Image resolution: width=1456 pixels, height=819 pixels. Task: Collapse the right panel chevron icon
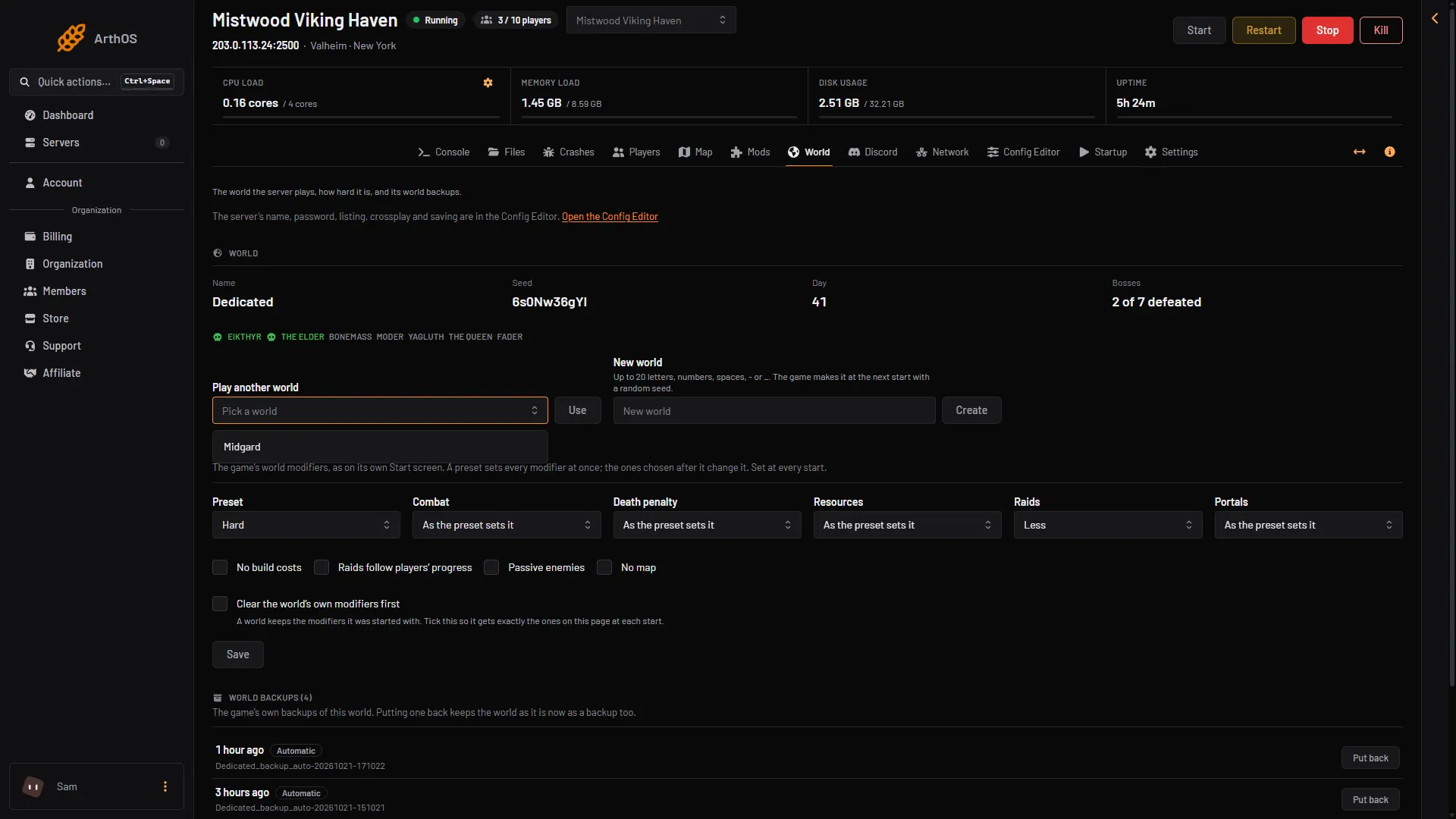(1435, 18)
